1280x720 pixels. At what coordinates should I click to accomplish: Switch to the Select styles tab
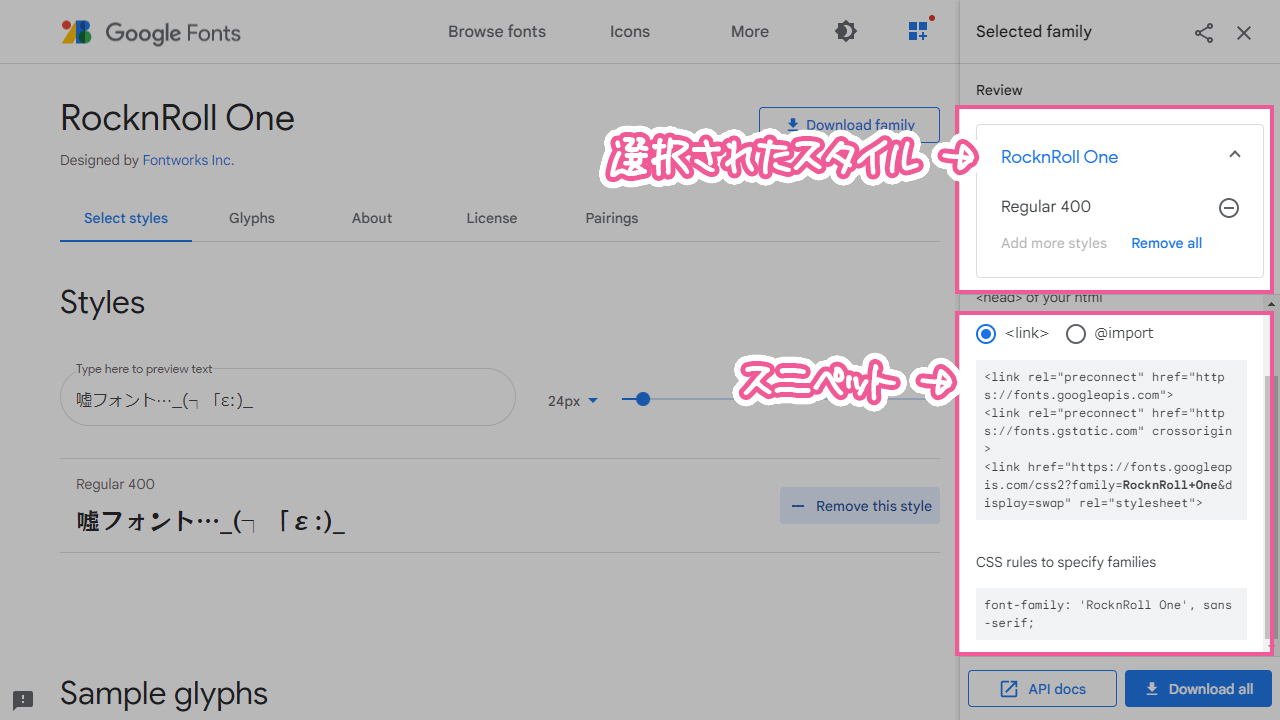pyautogui.click(x=126, y=218)
